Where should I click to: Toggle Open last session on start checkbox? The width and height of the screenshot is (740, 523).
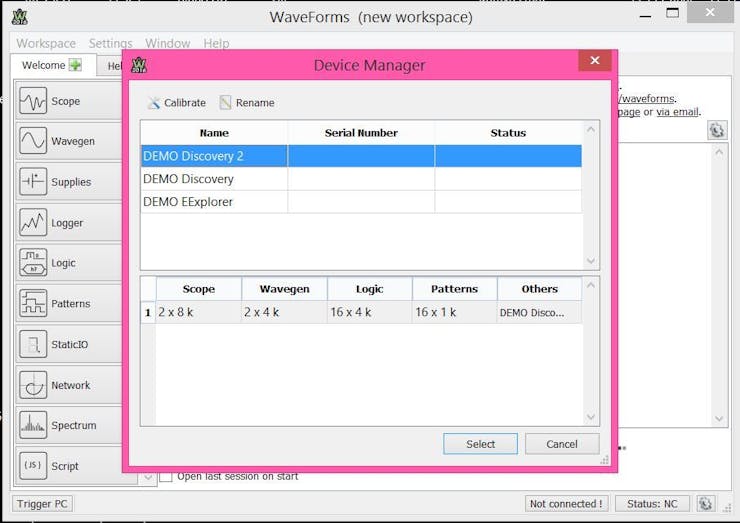[x=166, y=477]
